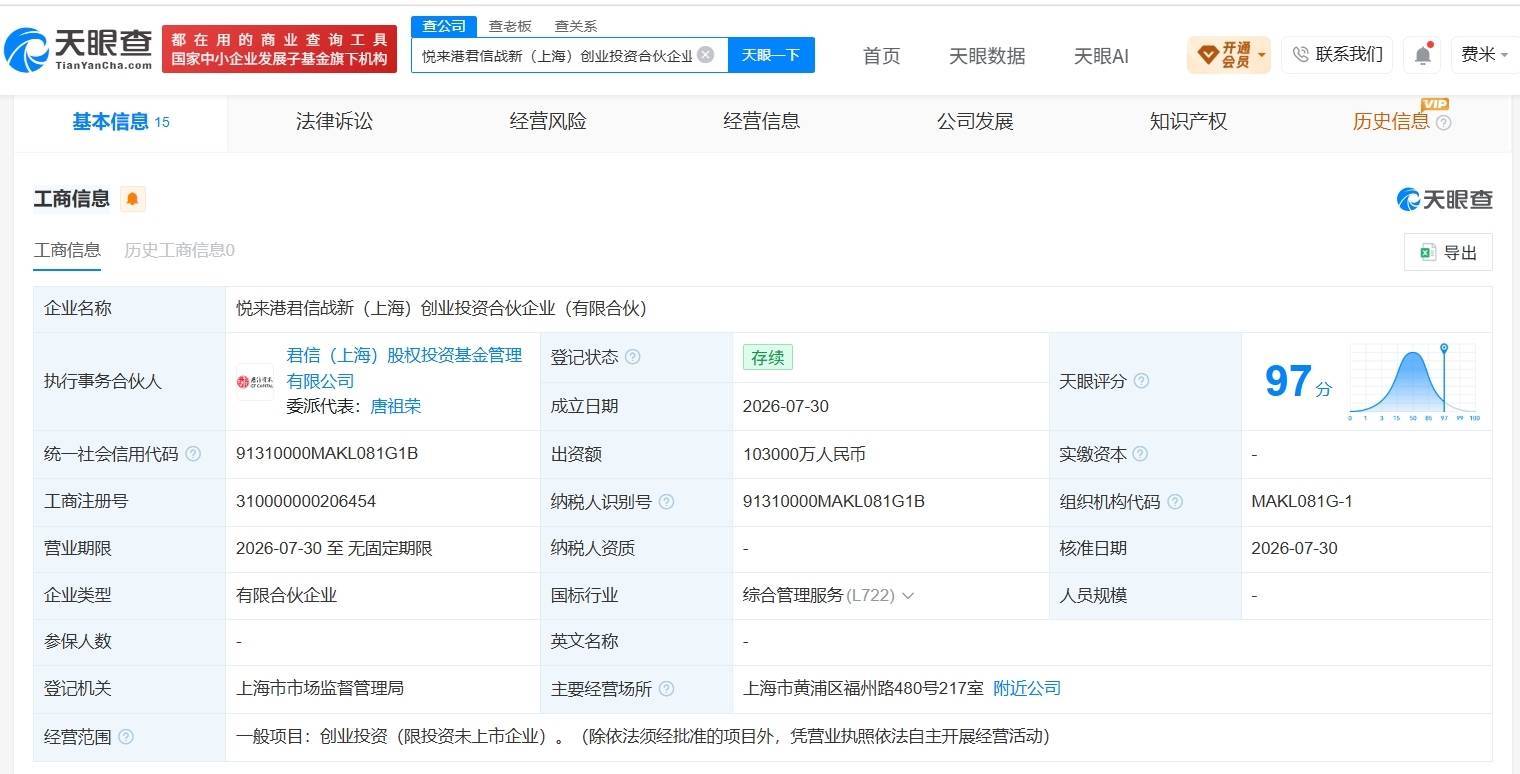Click the 工商注册号 value 310000000206454
The width and height of the screenshot is (1520, 774).
306,502
